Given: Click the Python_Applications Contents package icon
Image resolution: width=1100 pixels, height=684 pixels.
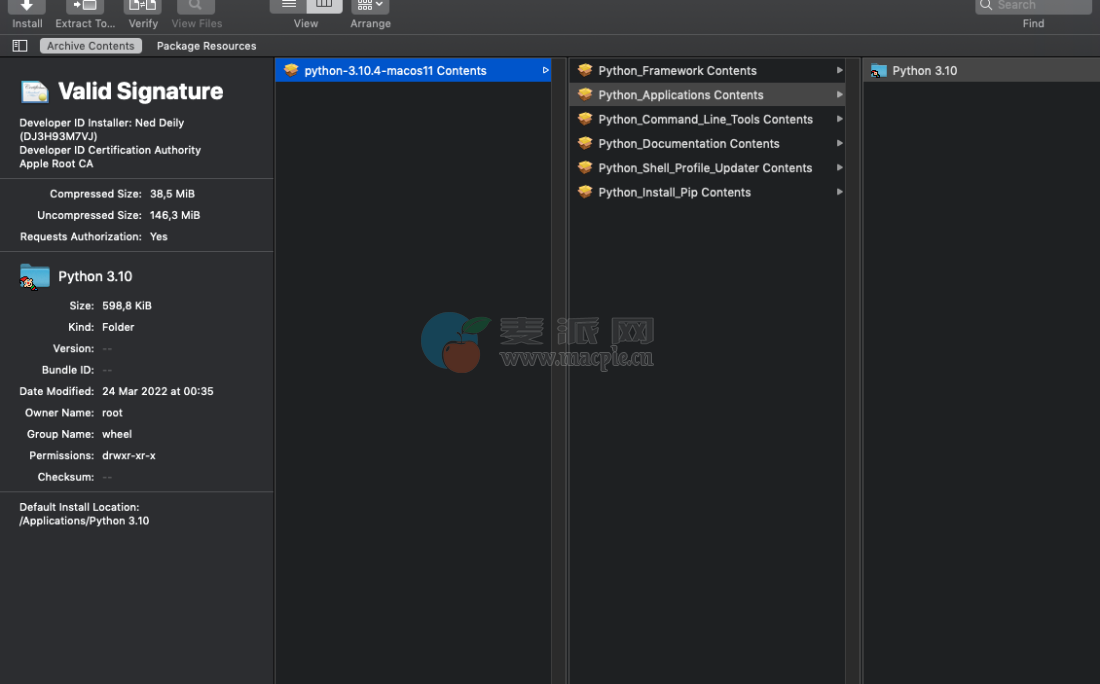Looking at the screenshot, I should point(585,95).
